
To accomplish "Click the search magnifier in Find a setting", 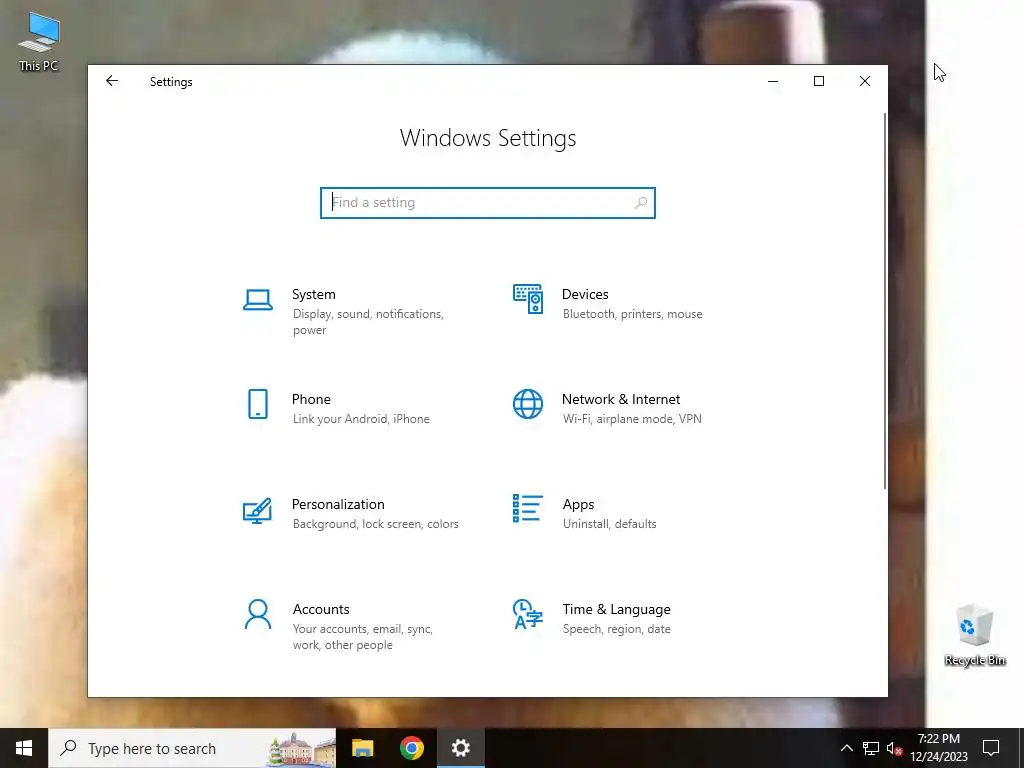I will pyautogui.click(x=641, y=202).
